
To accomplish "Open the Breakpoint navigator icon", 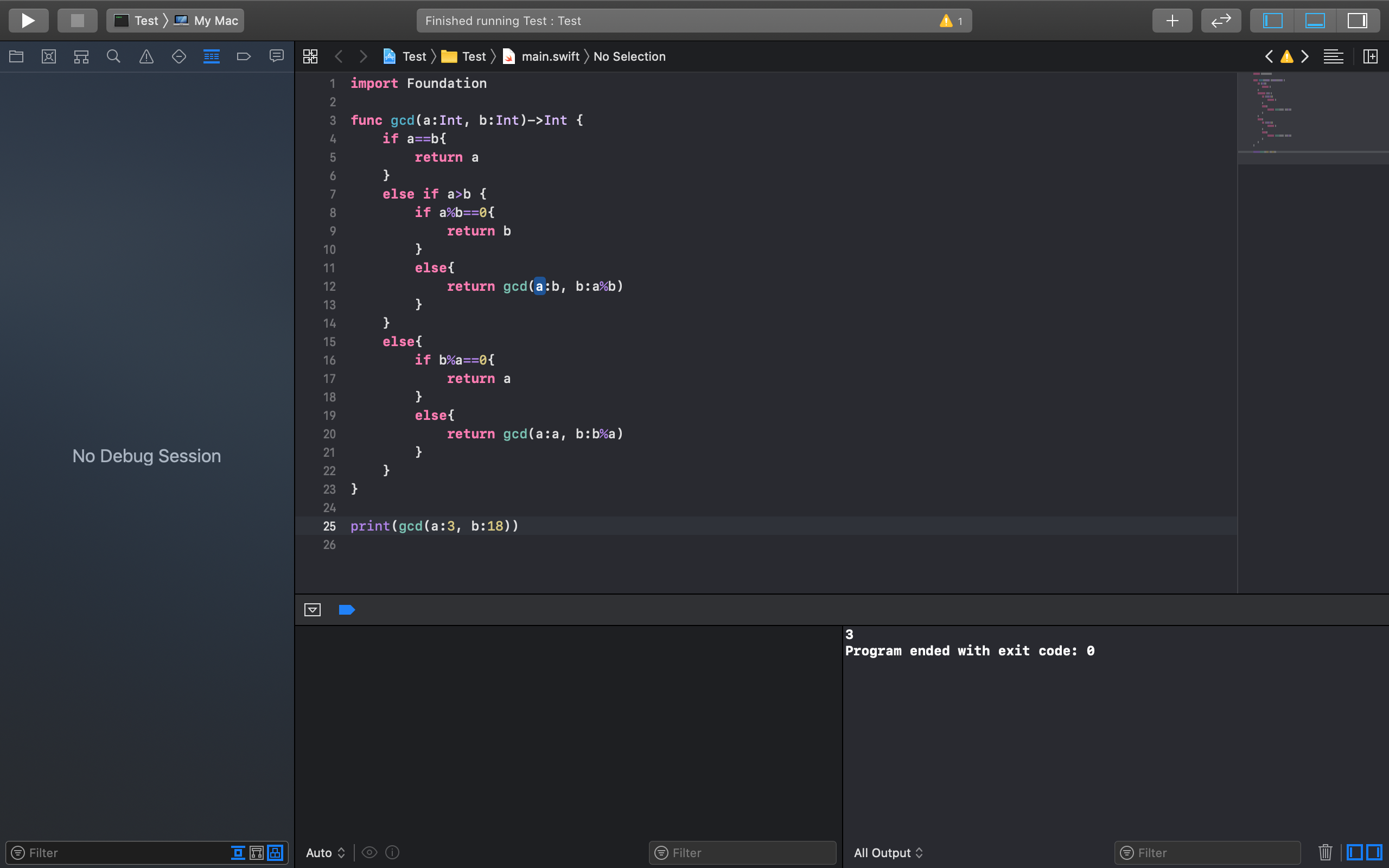I will click(244, 56).
